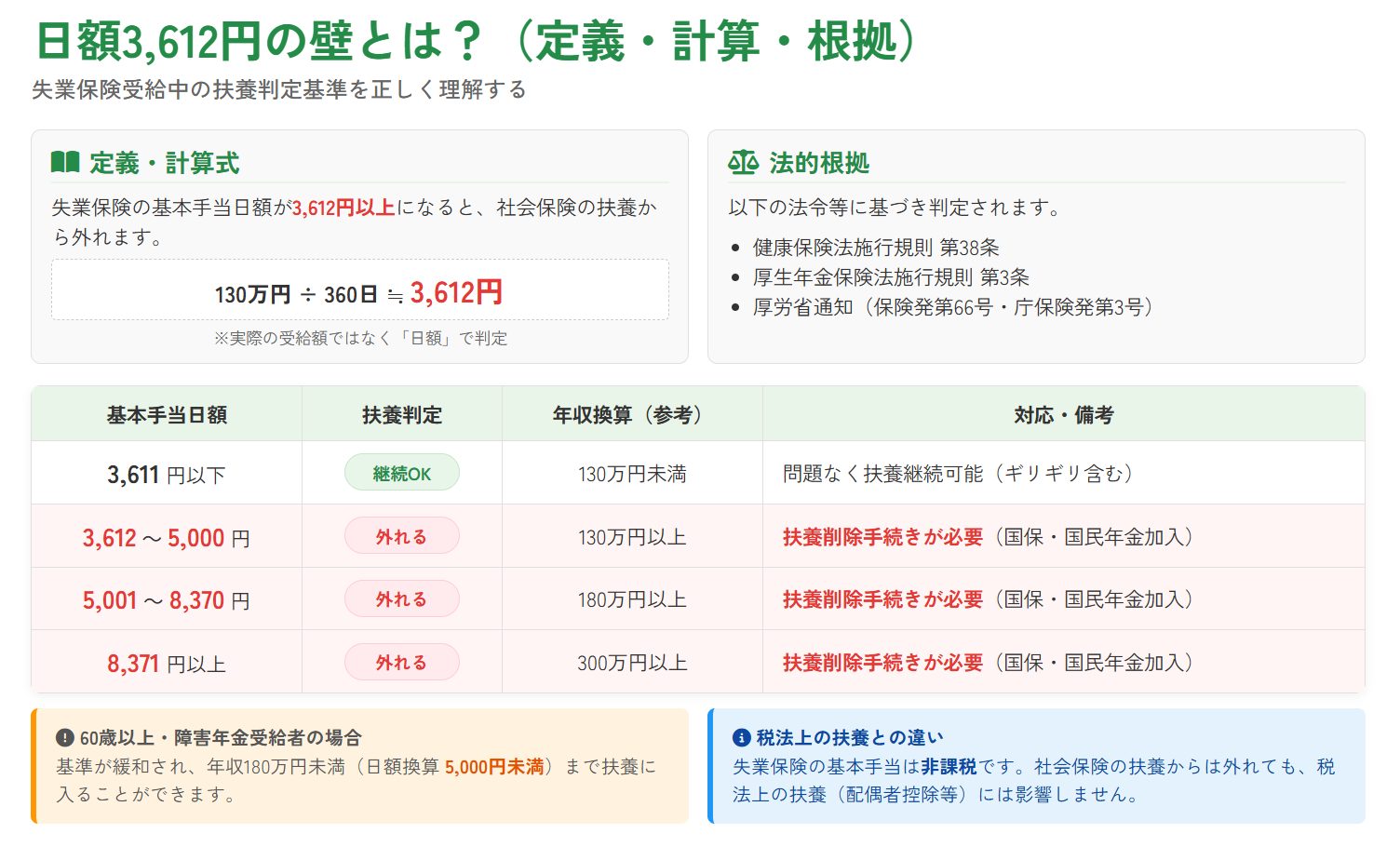Click the exclamation icon in the 60歳以上 notice

tap(64, 738)
